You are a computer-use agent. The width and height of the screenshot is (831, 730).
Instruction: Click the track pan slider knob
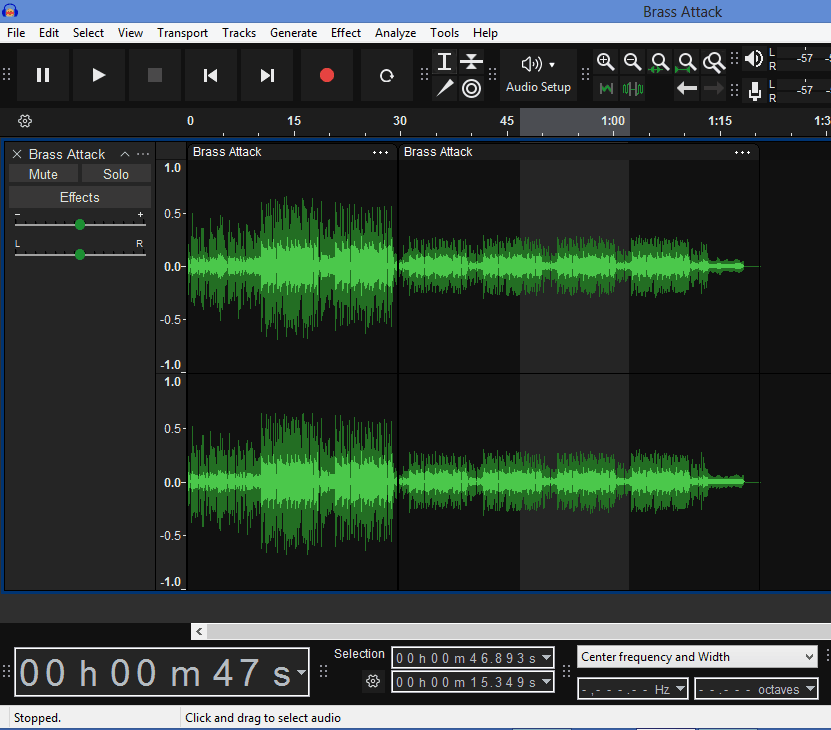coord(80,254)
